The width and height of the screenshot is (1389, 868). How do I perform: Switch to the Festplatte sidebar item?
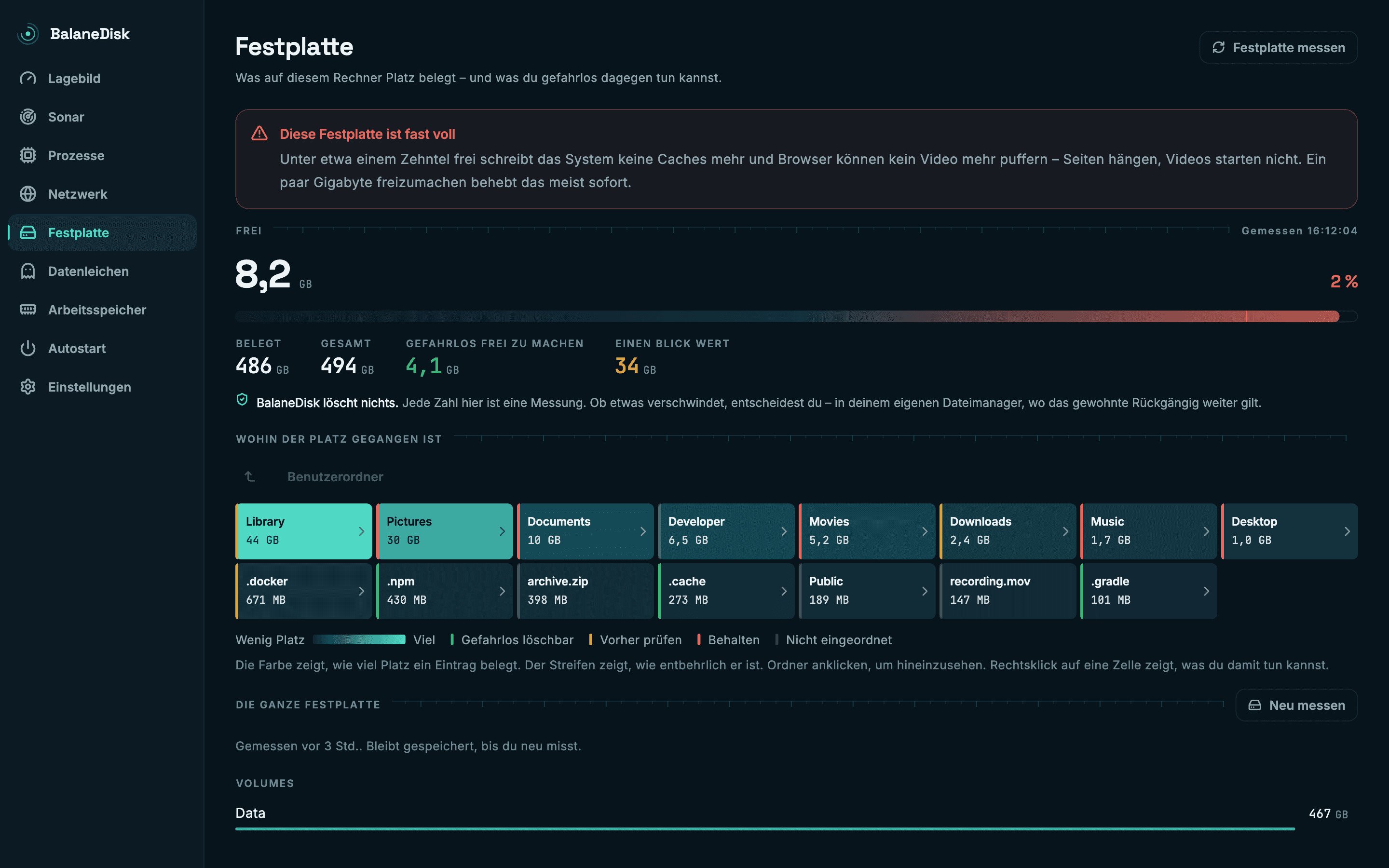(x=102, y=232)
